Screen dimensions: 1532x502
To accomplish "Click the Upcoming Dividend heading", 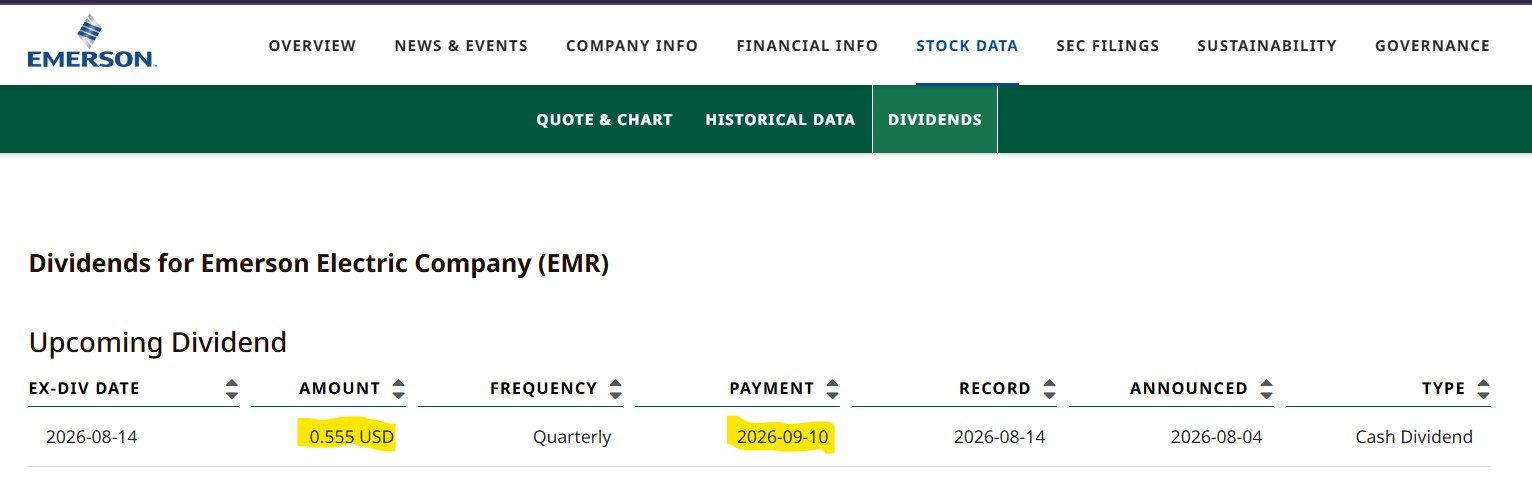I will tap(158, 343).
